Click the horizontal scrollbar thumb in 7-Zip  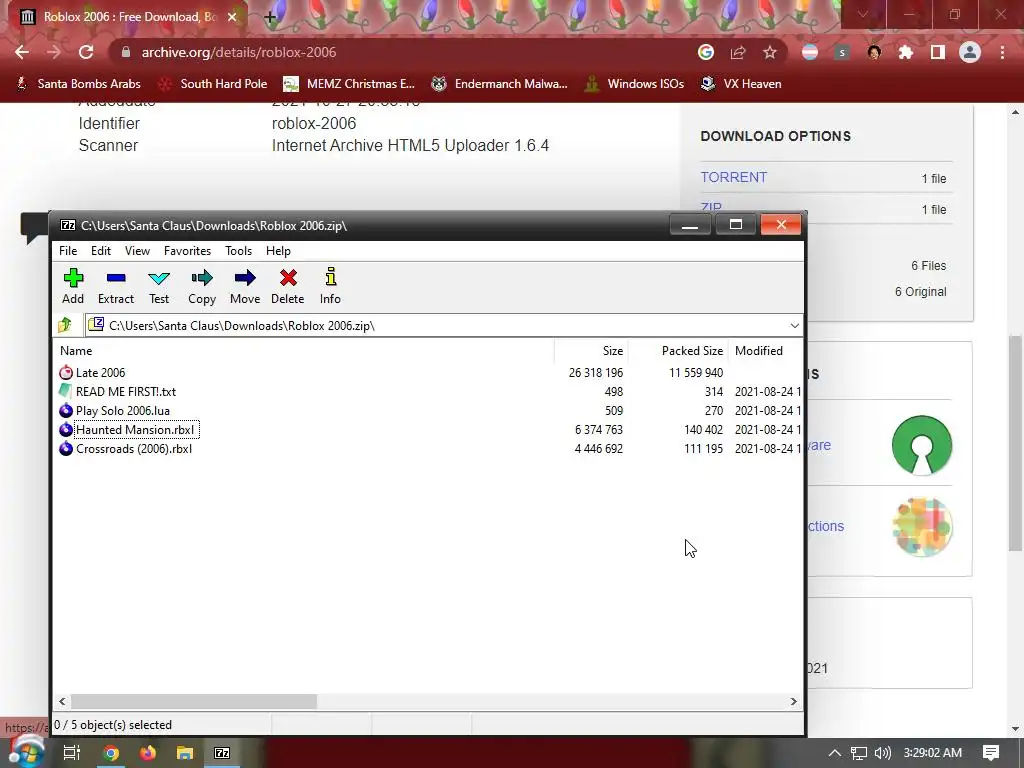tap(193, 701)
